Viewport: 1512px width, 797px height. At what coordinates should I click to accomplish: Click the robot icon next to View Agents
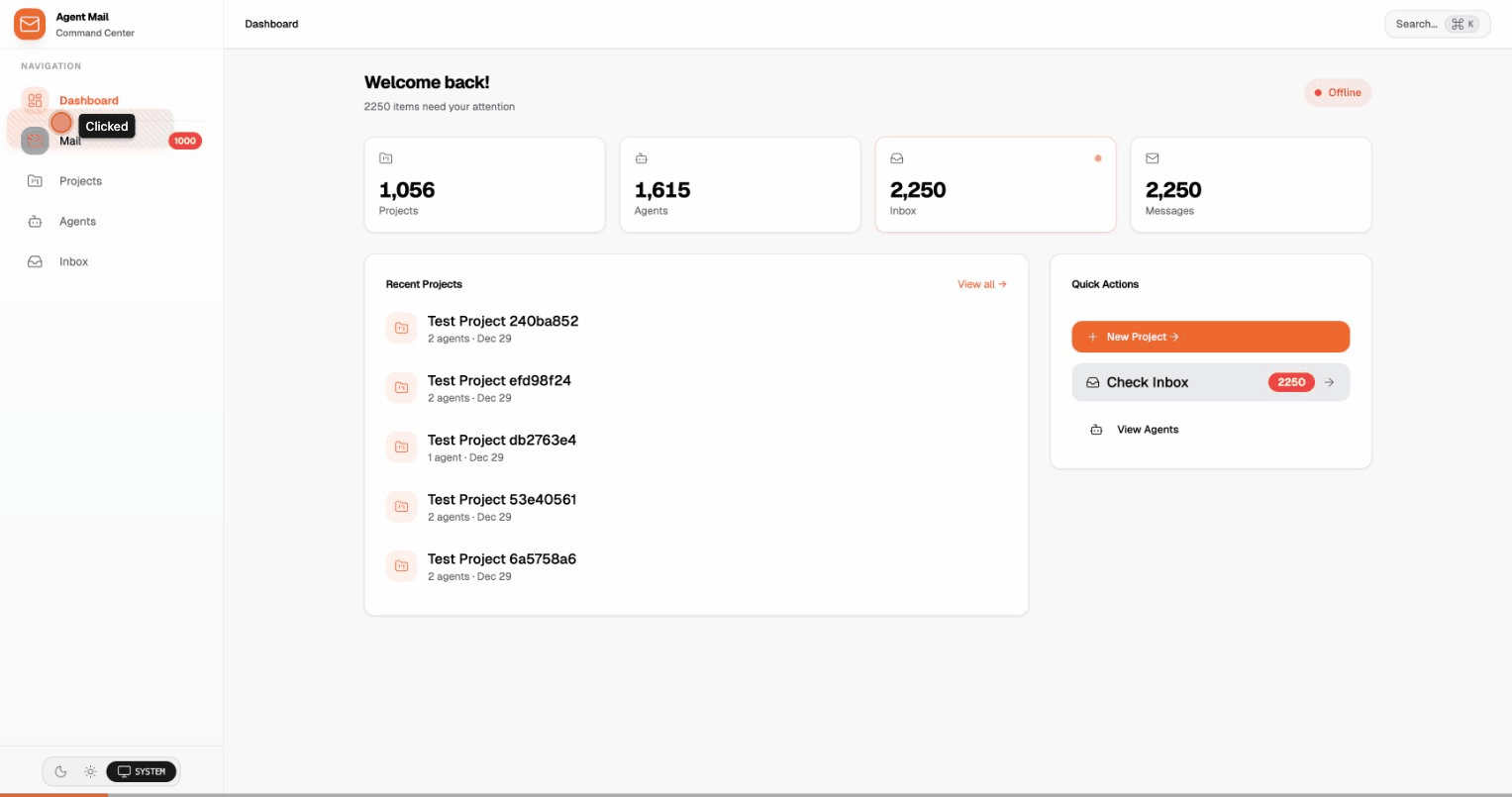(x=1096, y=430)
